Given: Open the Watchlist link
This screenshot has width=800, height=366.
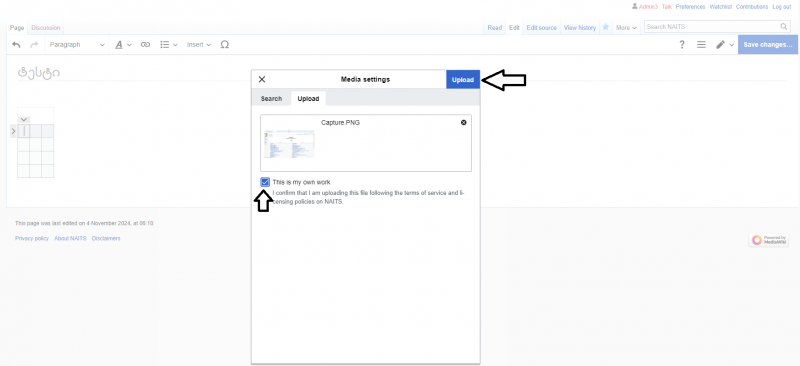Looking at the screenshot, I should coord(720,7).
